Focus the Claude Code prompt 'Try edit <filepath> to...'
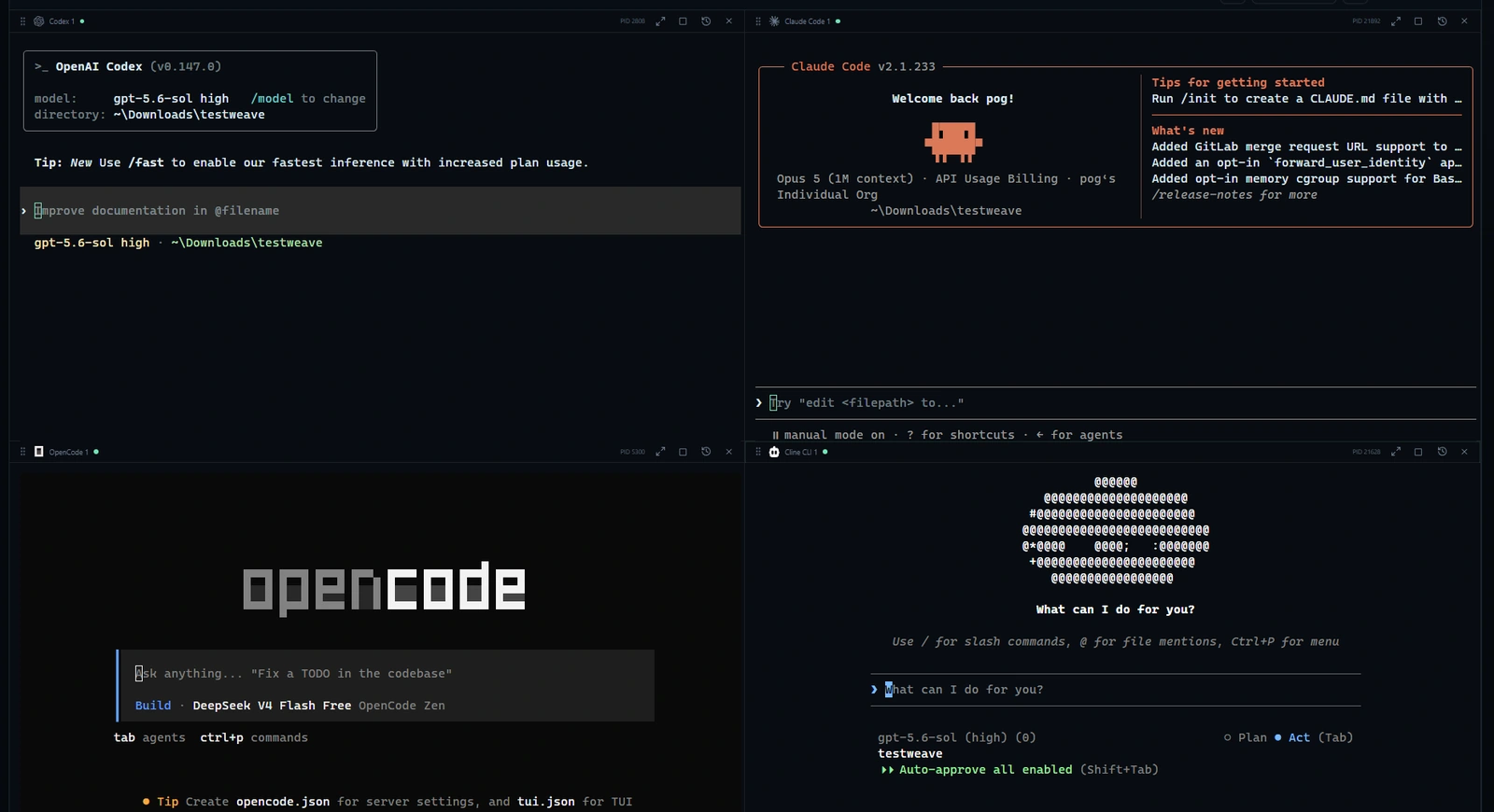1494x812 pixels. pyautogui.click(x=1116, y=403)
